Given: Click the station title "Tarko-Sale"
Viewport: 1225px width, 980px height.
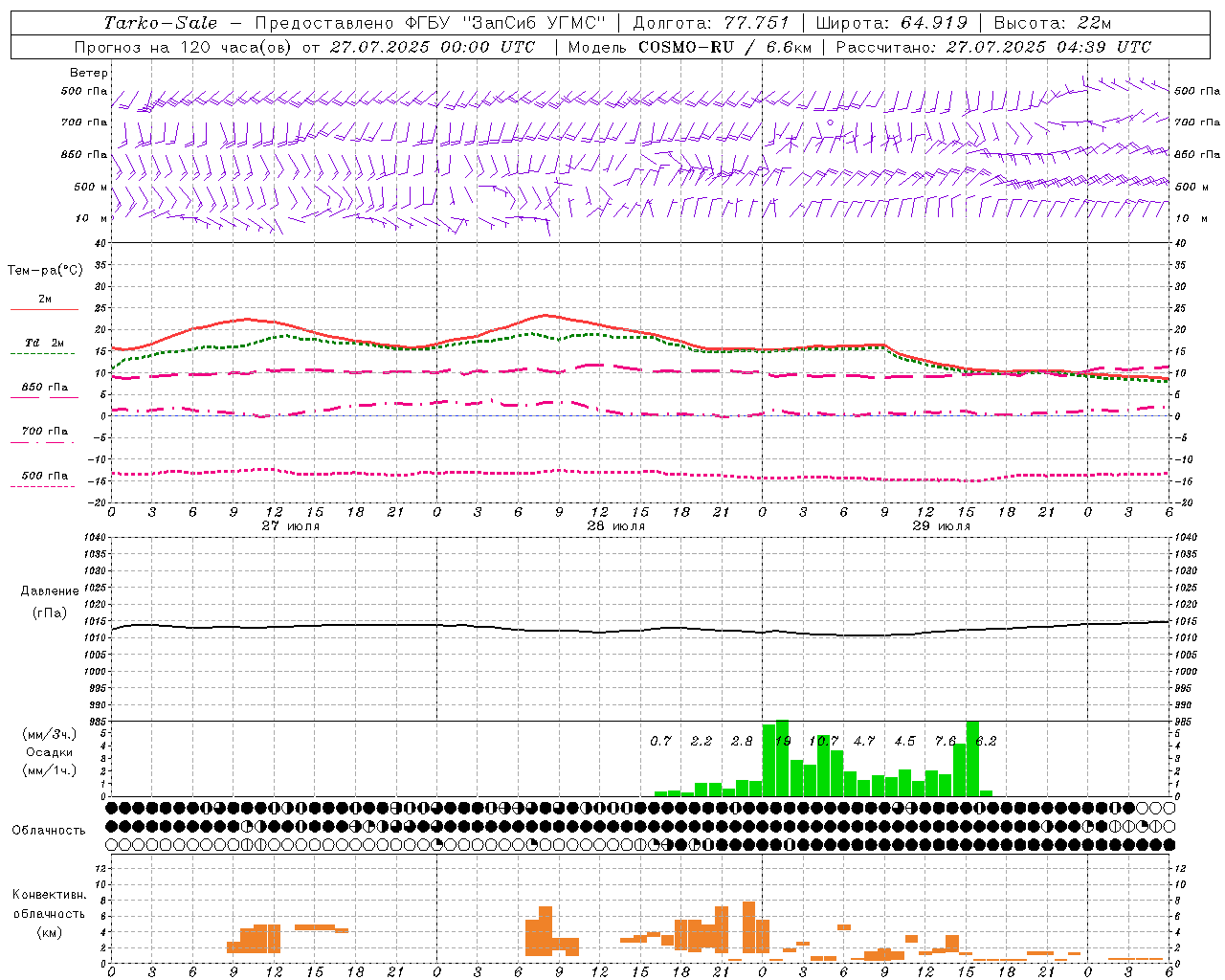Looking at the screenshot, I should pyautogui.click(x=160, y=23).
